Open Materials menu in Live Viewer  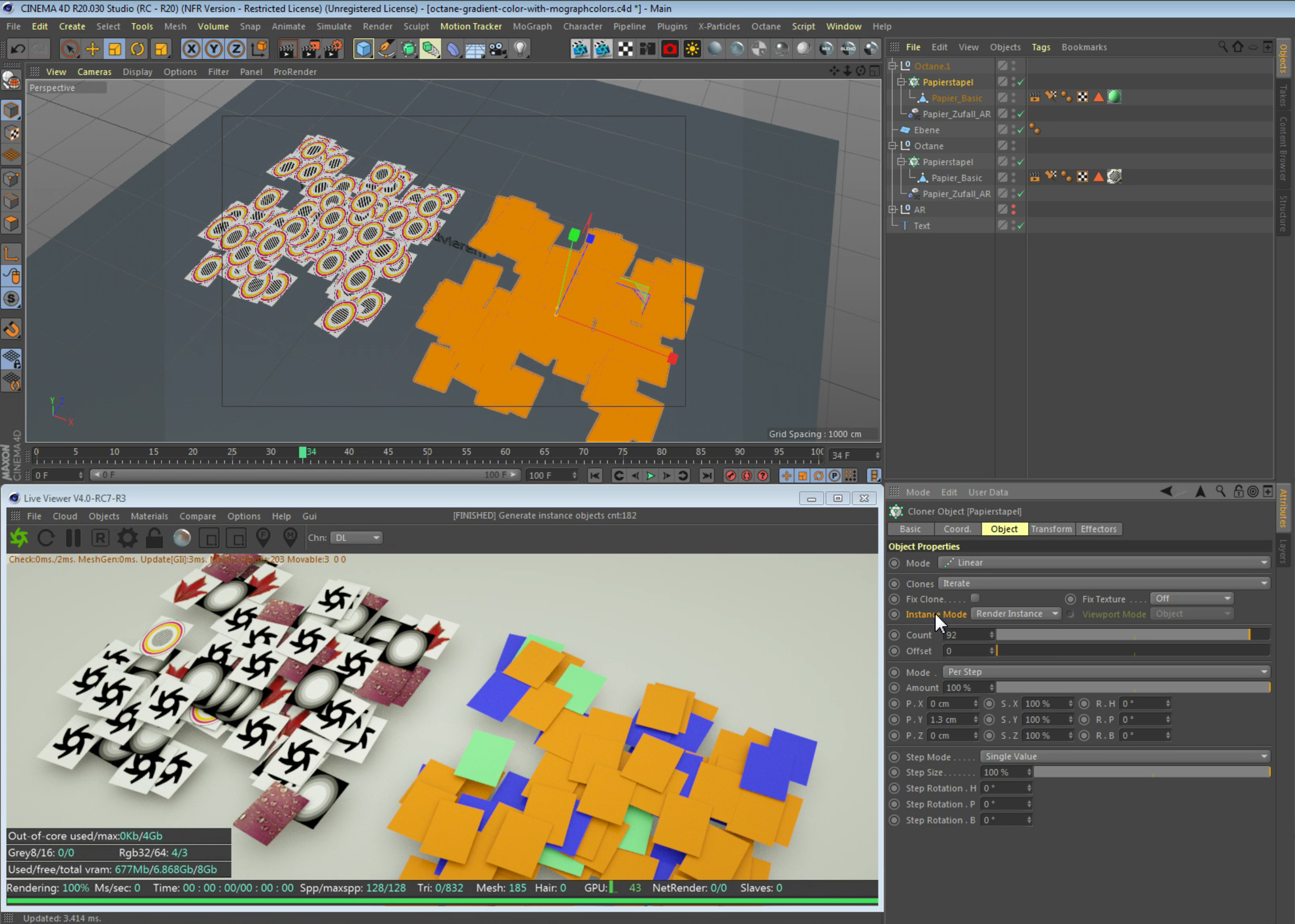(x=149, y=516)
